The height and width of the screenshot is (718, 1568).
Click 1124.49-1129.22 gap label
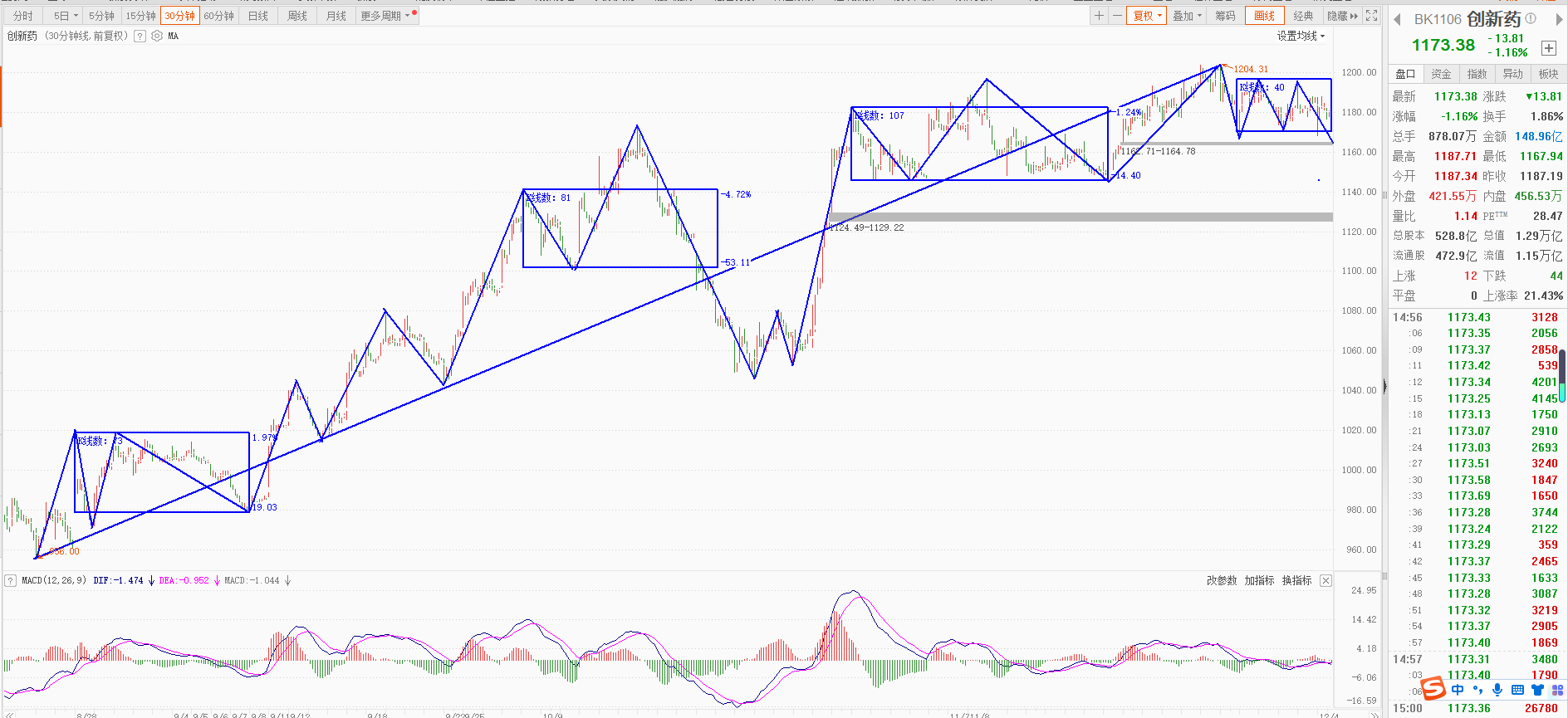867,227
